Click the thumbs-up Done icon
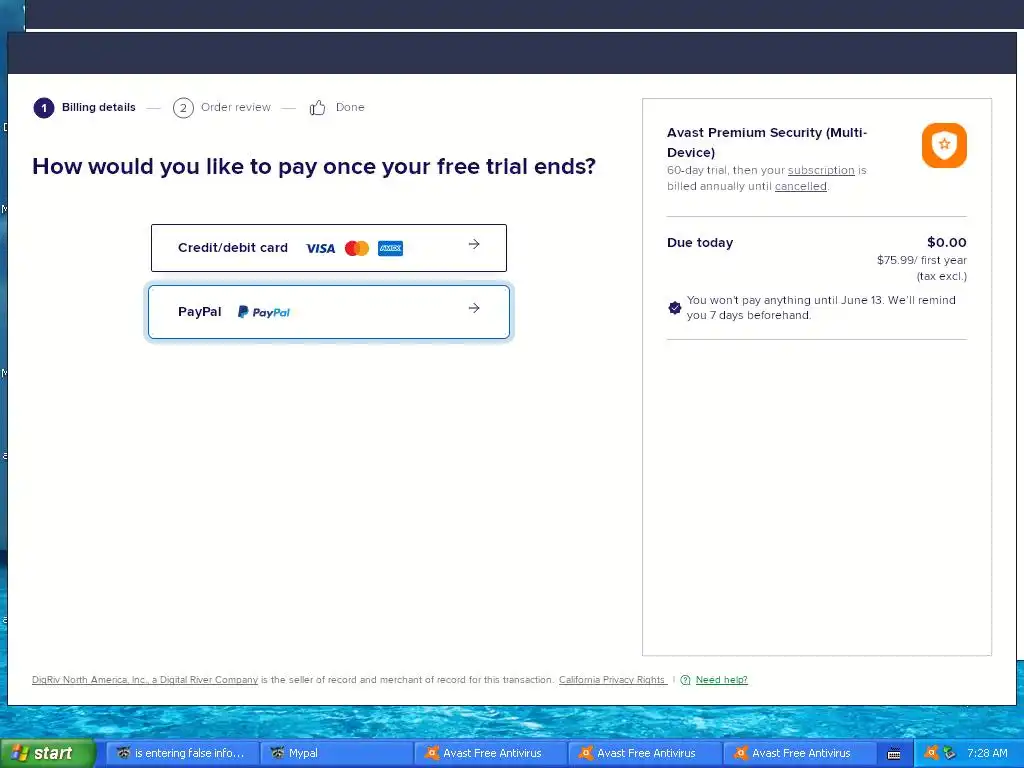The image size is (1024, 768). tap(317, 108)
